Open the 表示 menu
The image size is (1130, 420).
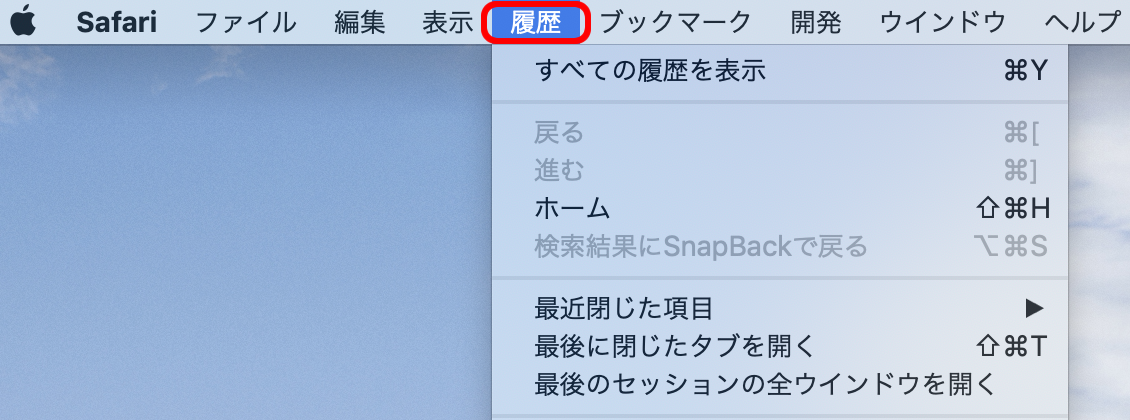447,22
